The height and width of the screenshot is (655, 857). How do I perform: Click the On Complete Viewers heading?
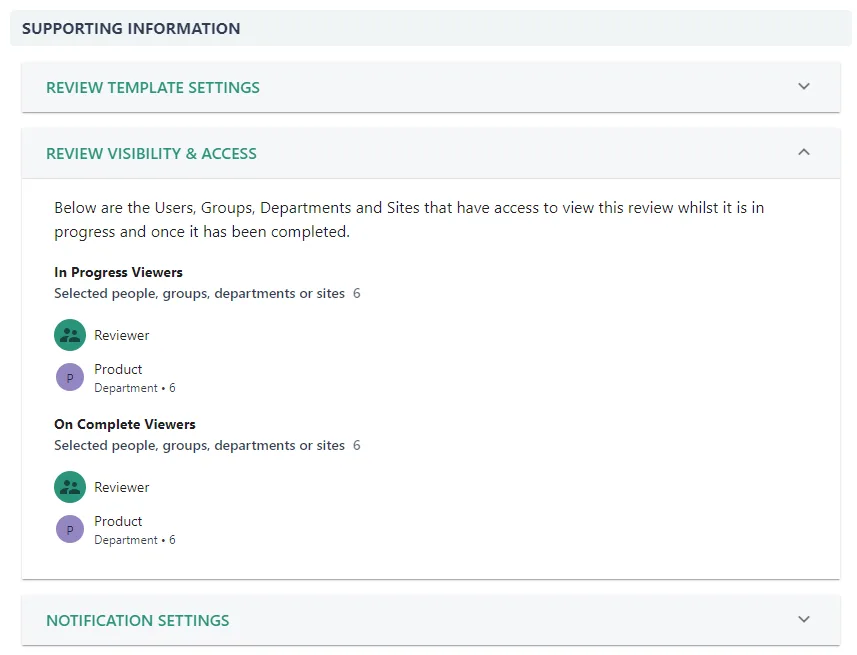tap(125, 424)
